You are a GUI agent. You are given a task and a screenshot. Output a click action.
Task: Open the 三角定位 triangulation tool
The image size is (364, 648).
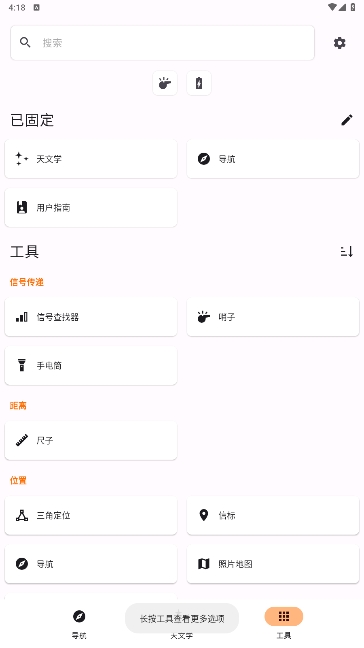click(91, 515)
